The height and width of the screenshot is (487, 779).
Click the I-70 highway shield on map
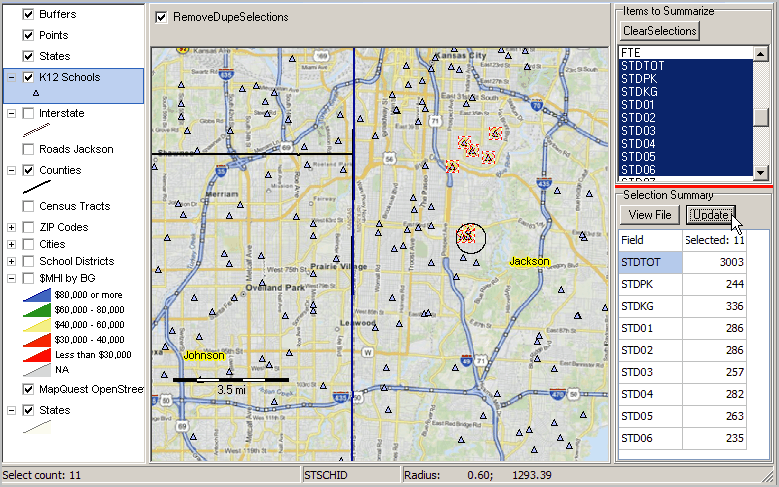pyautogui.click(x=536, y=105)
